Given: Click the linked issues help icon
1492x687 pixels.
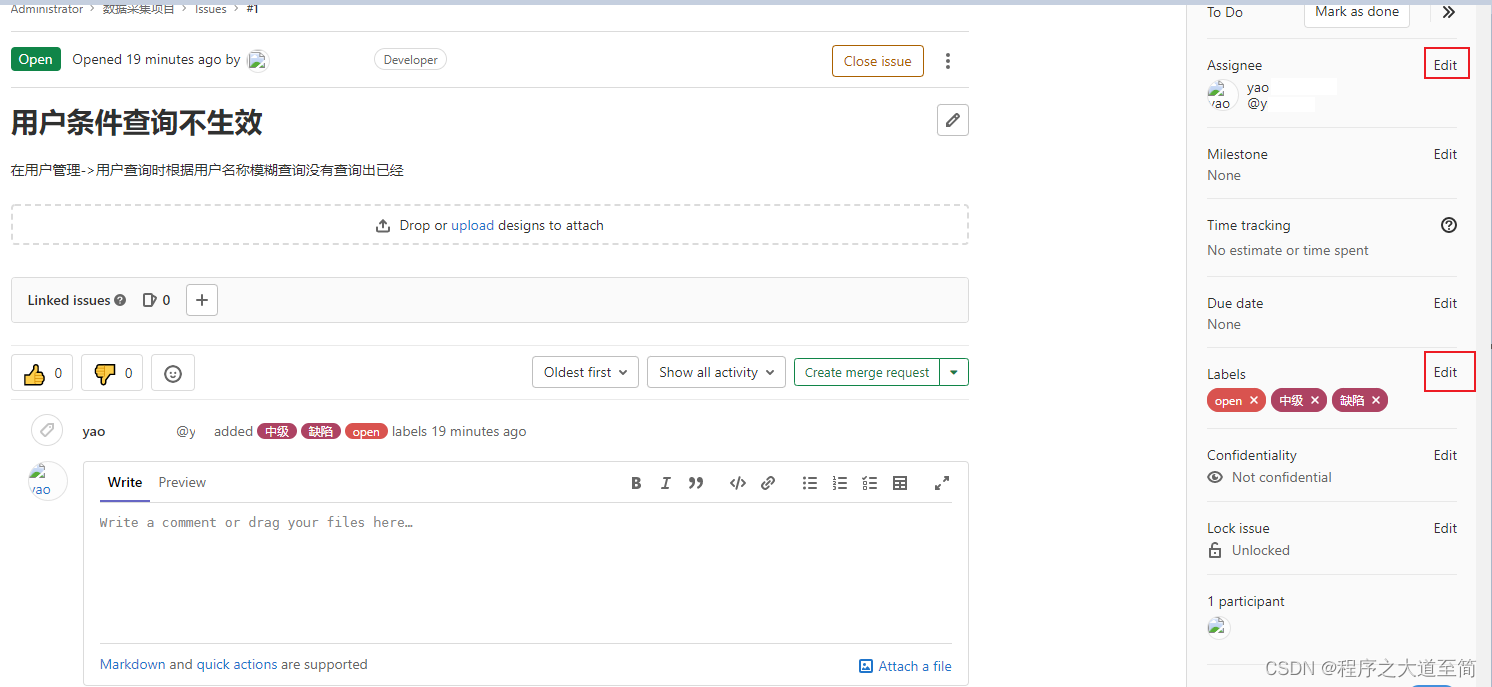Looking at the screenshot, I should (x=120, y=300).
